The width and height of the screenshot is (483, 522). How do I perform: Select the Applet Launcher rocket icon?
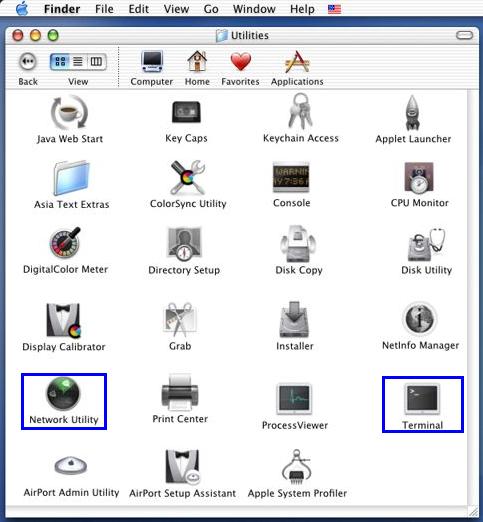pos(412,113)
